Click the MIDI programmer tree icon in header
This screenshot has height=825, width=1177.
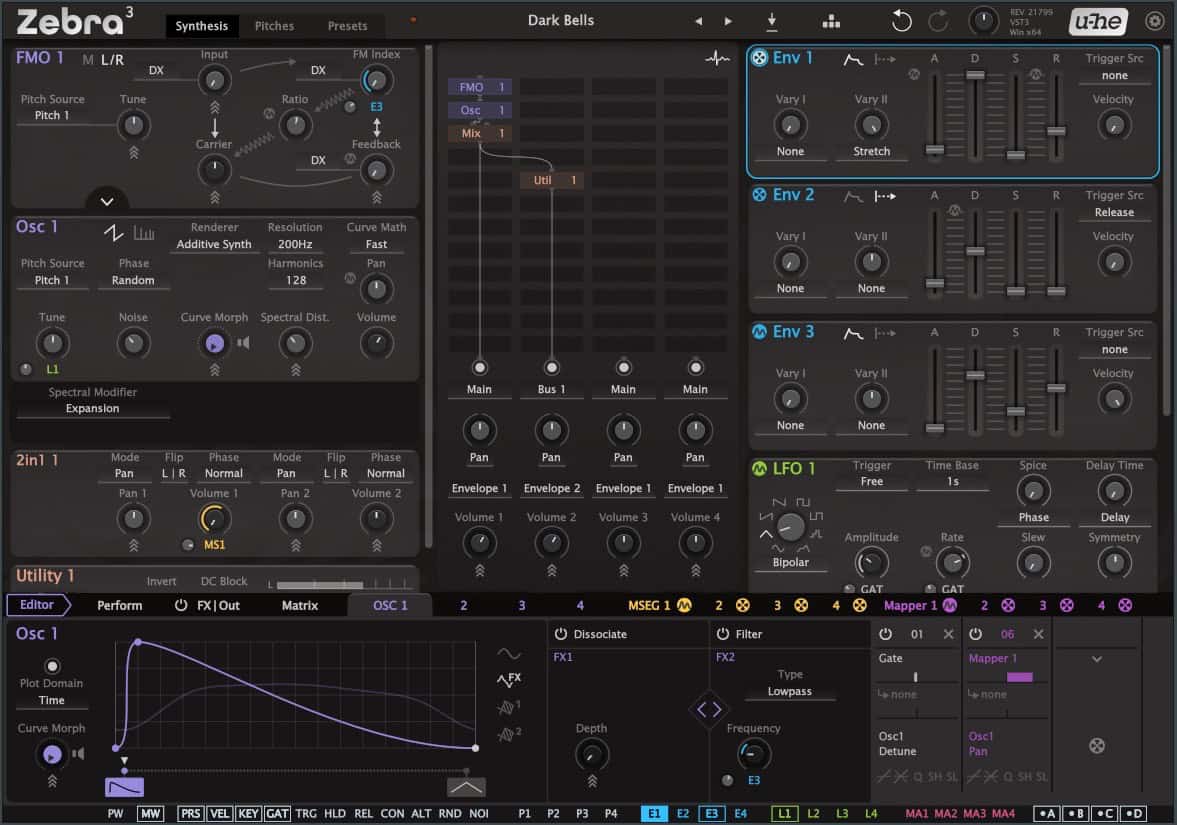pyautogui.click(x=831, y=21)
